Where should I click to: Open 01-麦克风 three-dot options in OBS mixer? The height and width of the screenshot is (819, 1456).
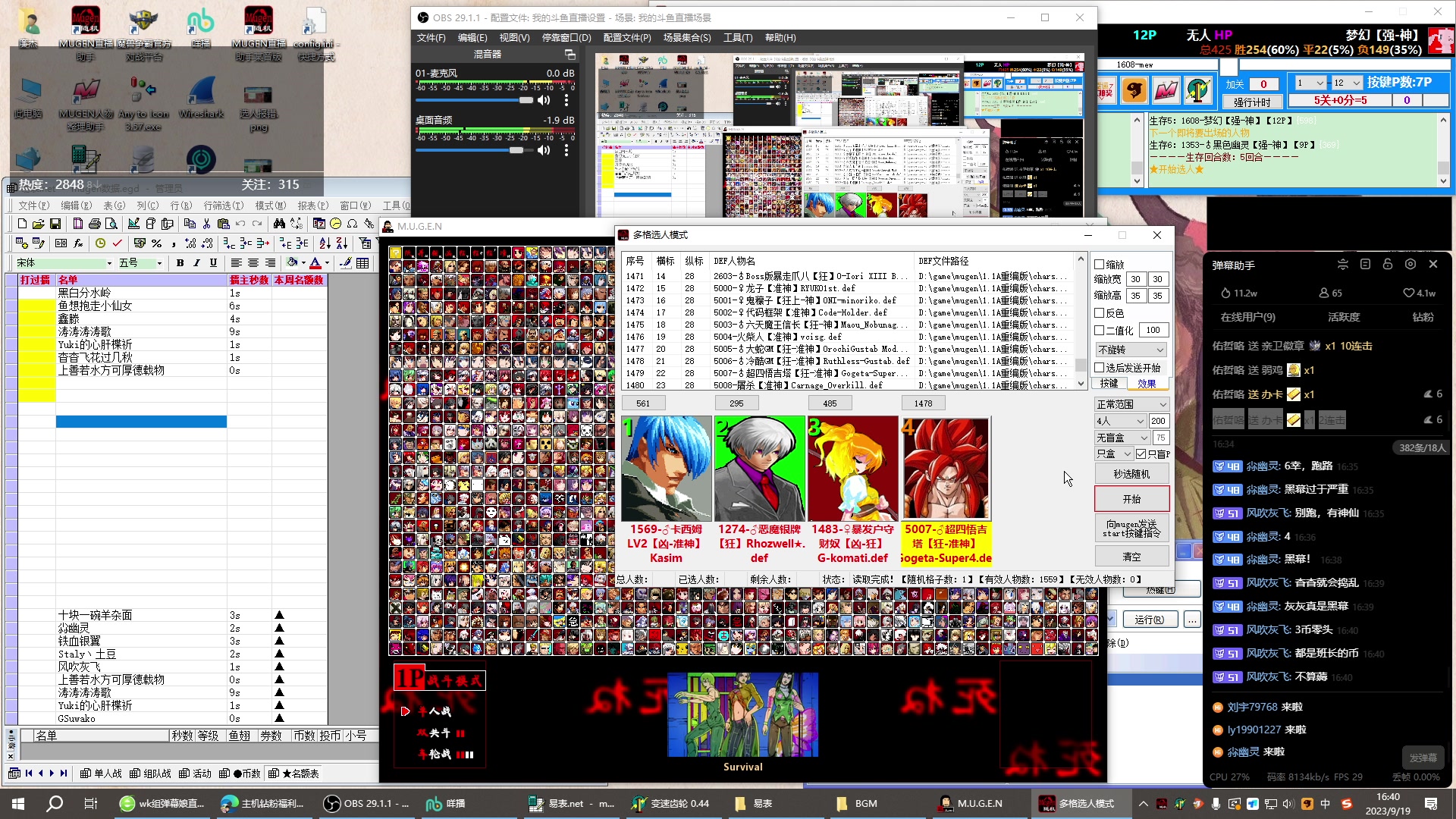(x=566, y=100)
